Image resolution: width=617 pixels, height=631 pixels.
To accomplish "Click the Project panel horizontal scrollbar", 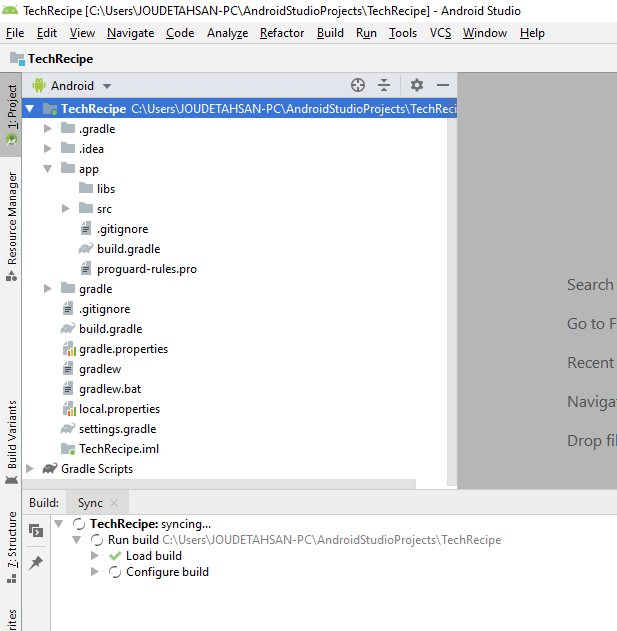I will (x=219, y=483).
